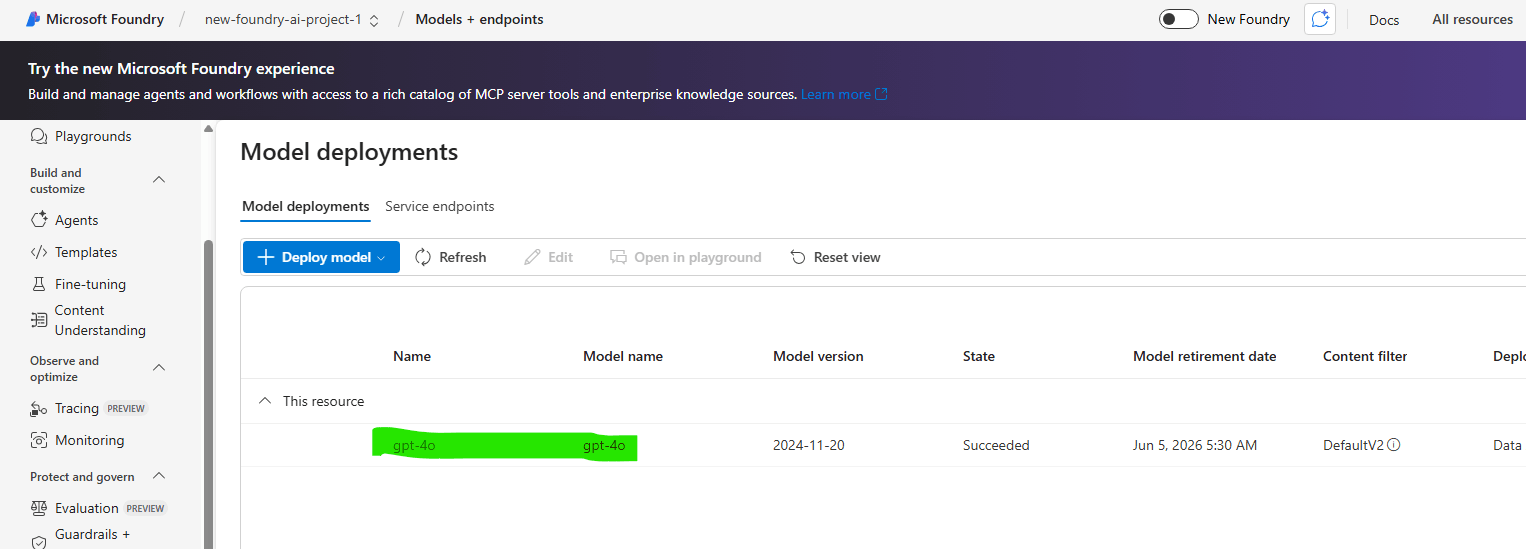The width and height of the screenshot is (1526, 549).
Task: Collapse the Observe and optimize section
Action: (159, 368)
